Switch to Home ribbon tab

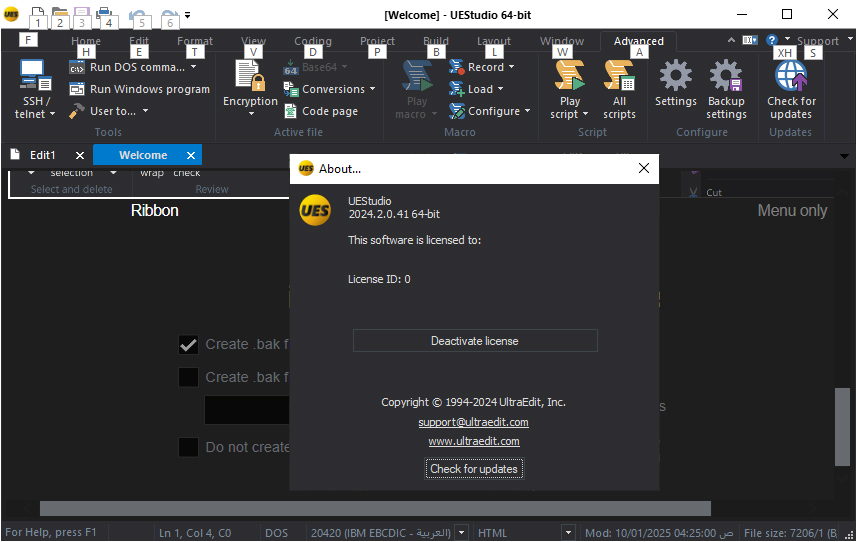click(x=86, y=41)
